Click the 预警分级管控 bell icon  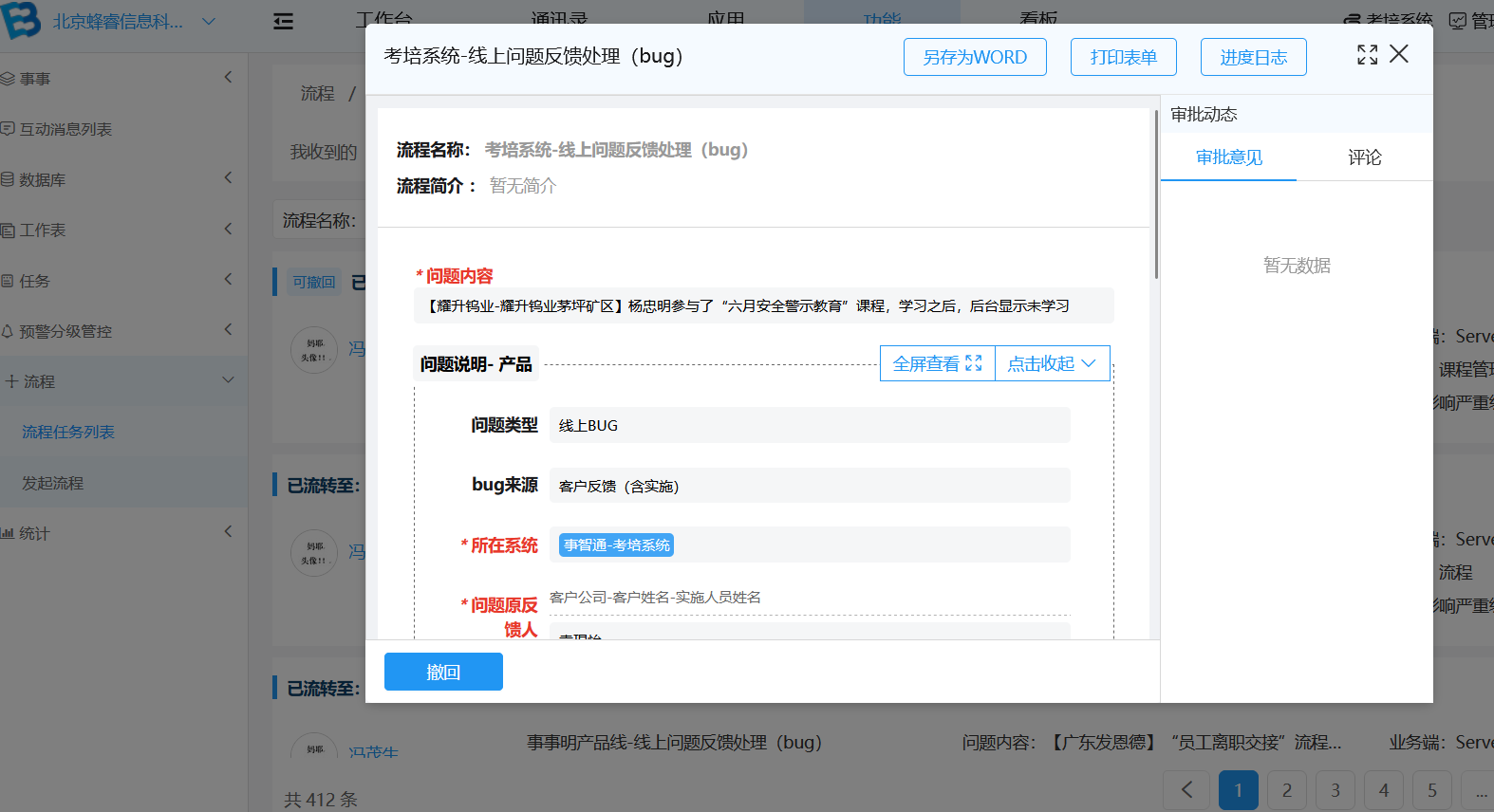click(x=8, y=331)
